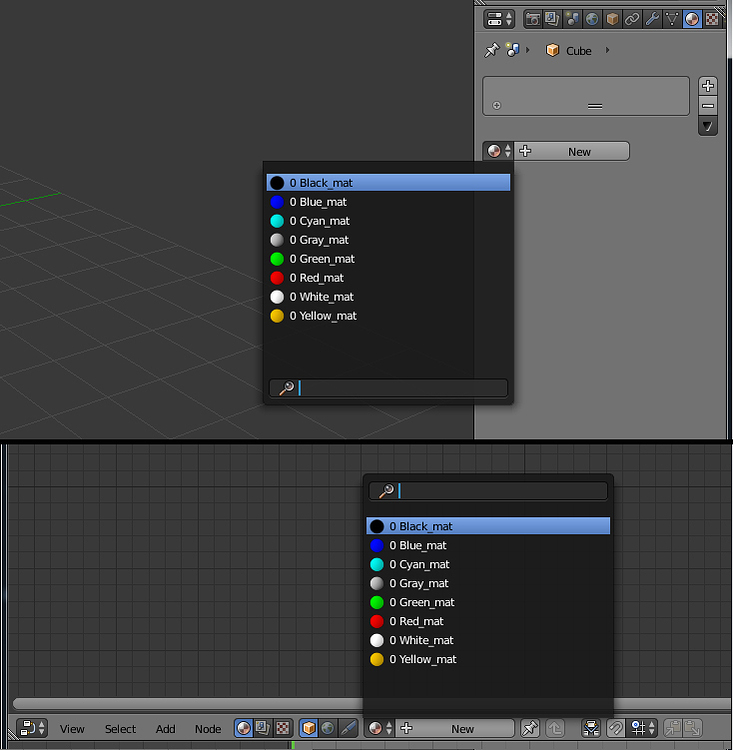Toggle the node tree pin in node editor
The width and height of the screenshot is (733, 750).
(x=529, y=728)
